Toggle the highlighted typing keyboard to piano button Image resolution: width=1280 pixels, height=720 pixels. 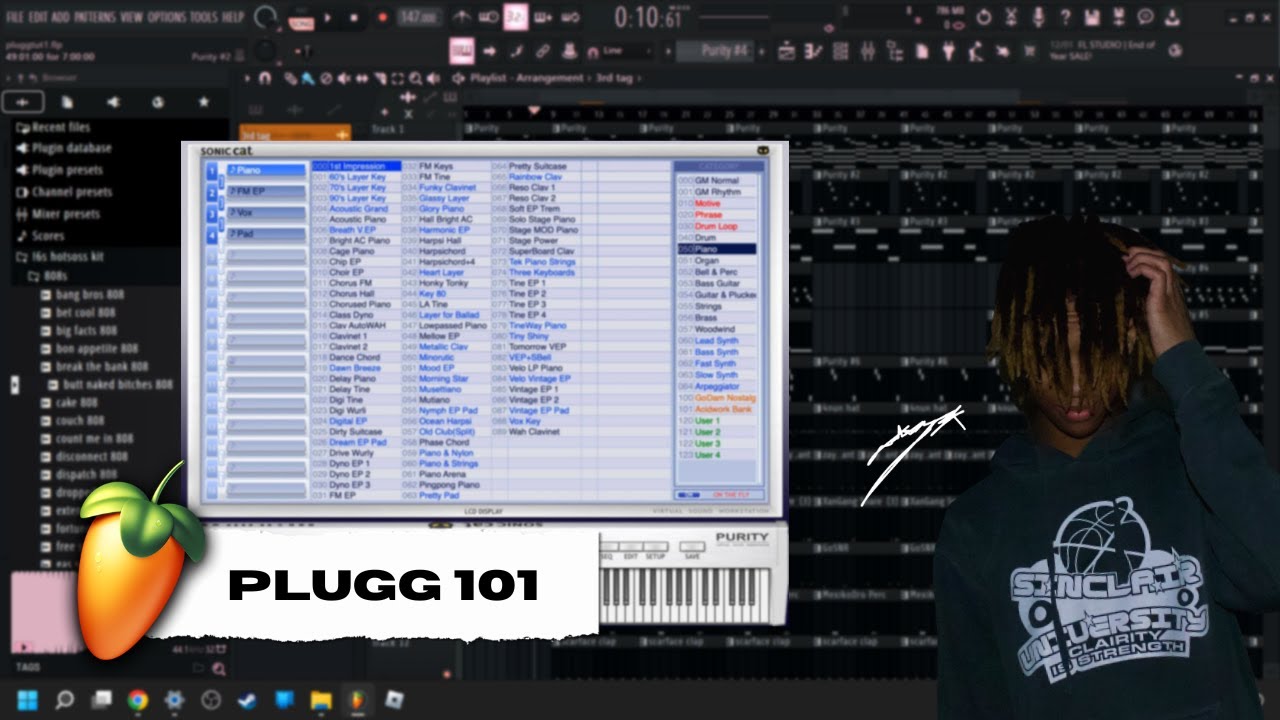pyautogui.click(x=461, y=51)
